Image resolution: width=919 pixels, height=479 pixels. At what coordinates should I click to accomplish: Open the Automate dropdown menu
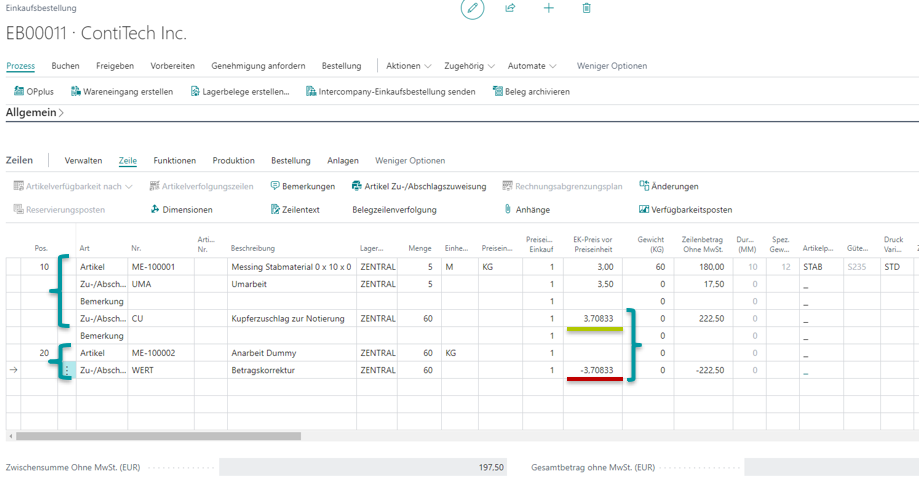click(532, 66)
